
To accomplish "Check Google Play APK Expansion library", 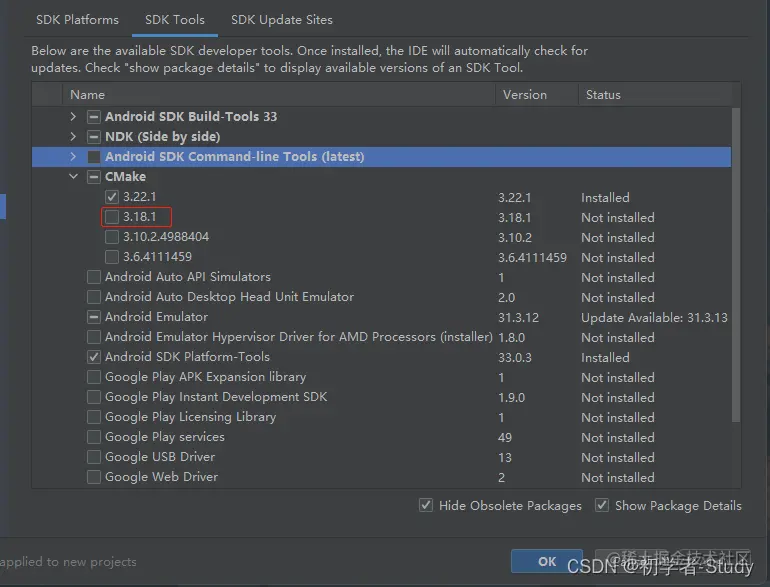I will [94, 377].
